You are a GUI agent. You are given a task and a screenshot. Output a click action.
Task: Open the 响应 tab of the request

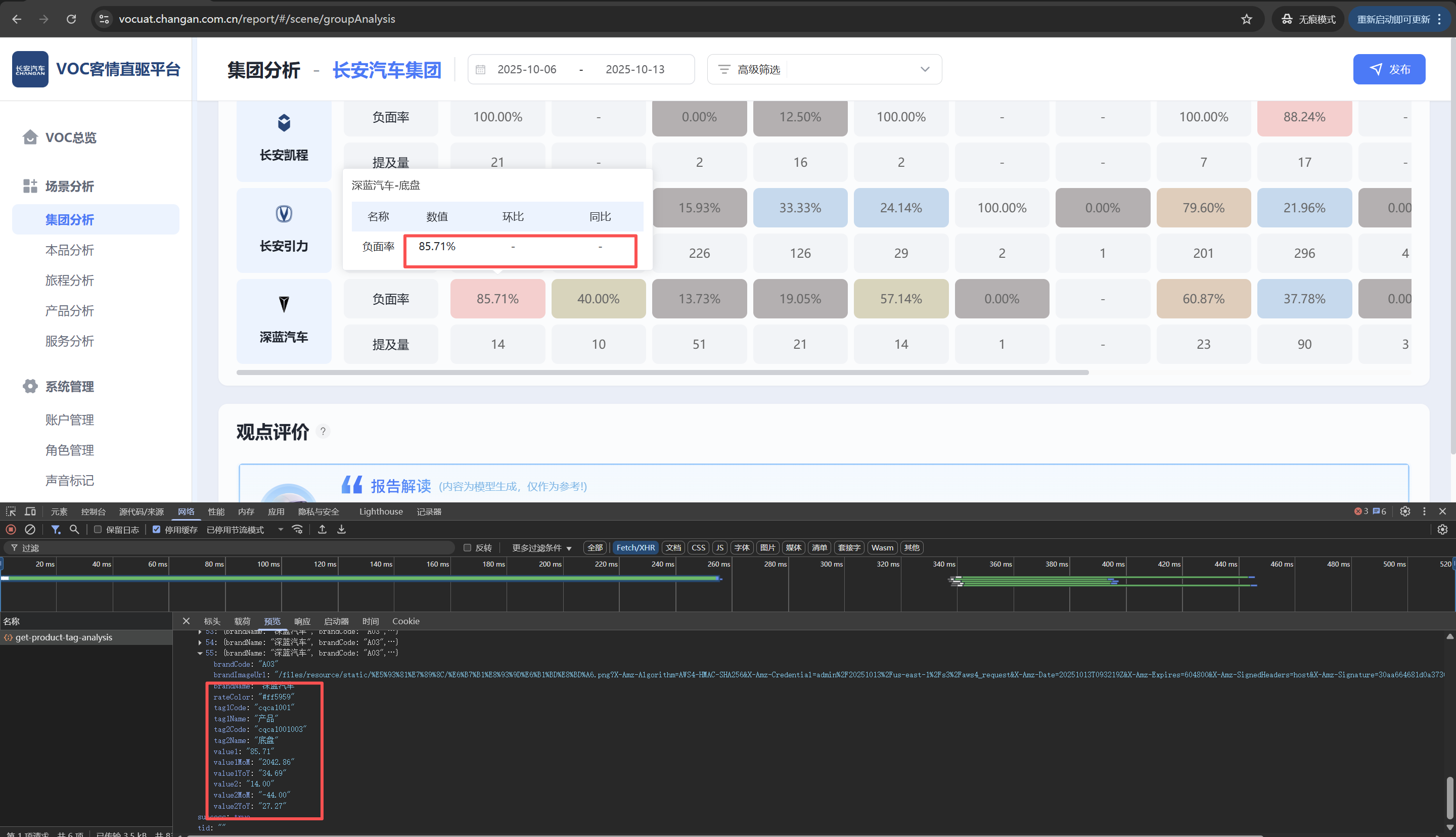pos(302,621)
